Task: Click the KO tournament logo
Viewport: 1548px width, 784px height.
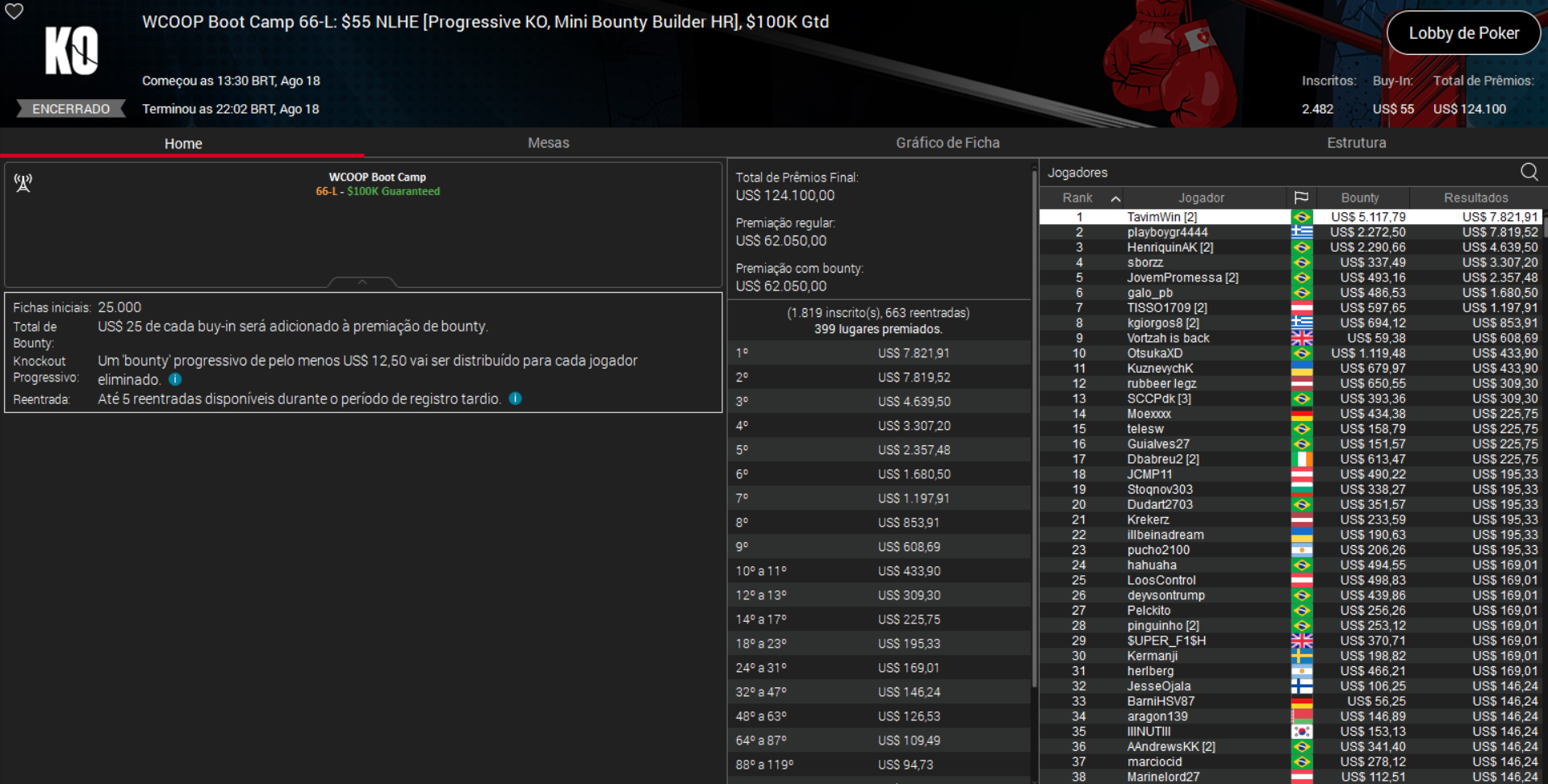Action: (71, 50)
